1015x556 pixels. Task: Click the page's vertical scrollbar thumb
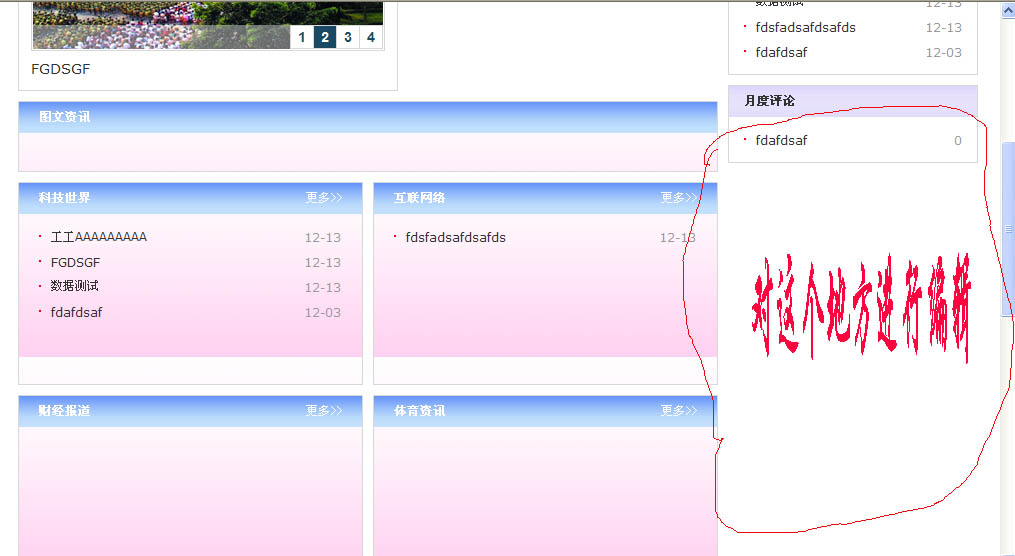pyautogui.click(x=1008, y=229)
